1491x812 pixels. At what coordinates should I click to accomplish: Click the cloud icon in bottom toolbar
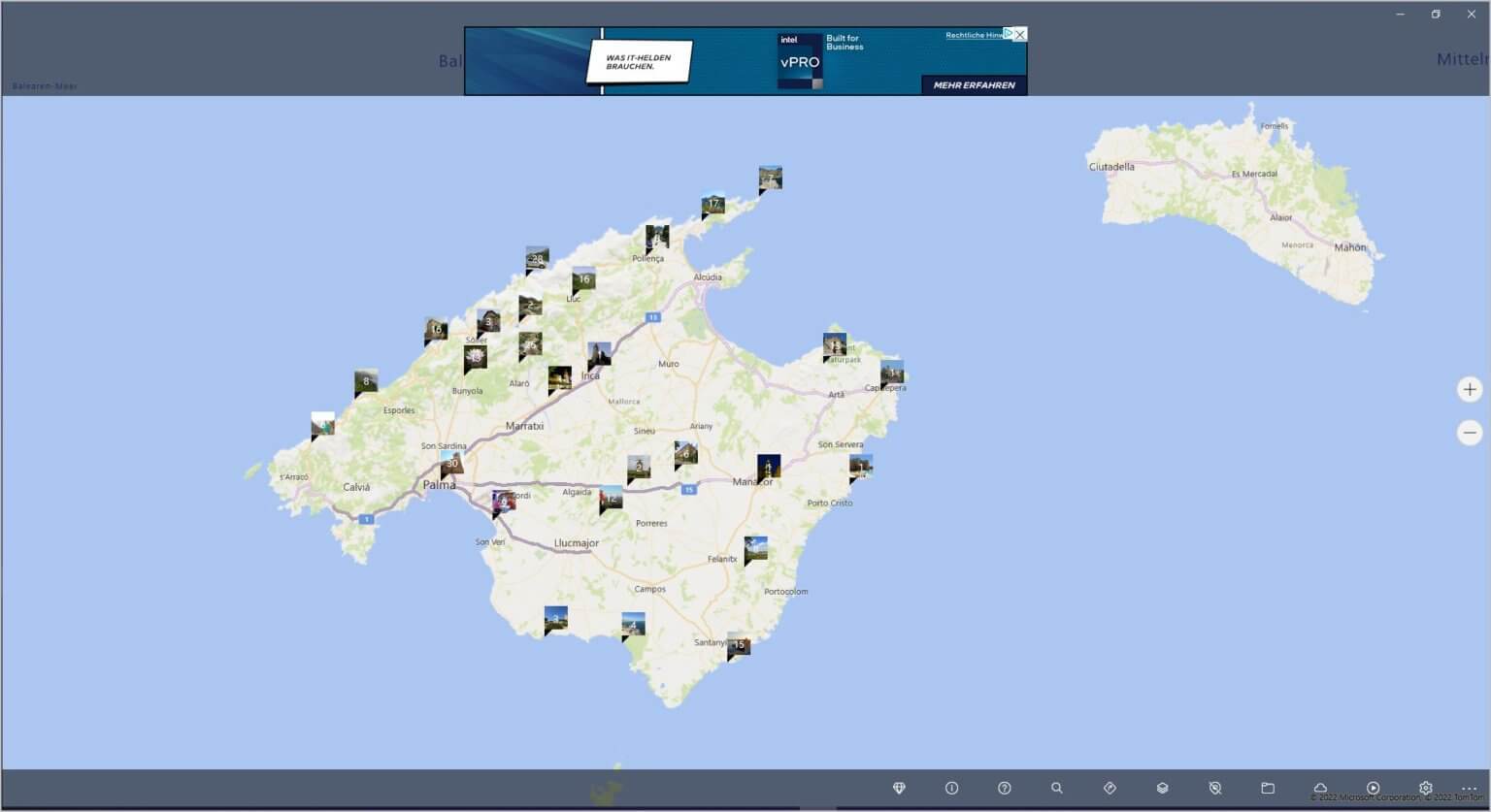[1320, 788]
